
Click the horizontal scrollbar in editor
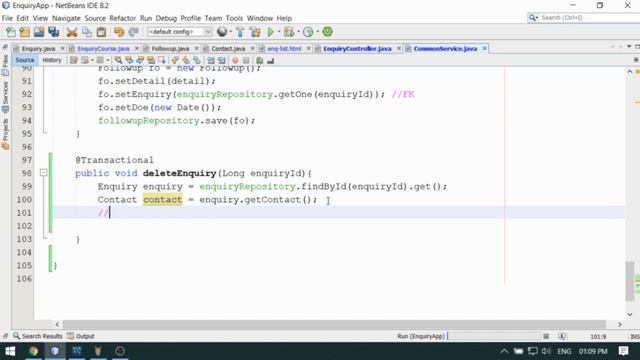335,324
